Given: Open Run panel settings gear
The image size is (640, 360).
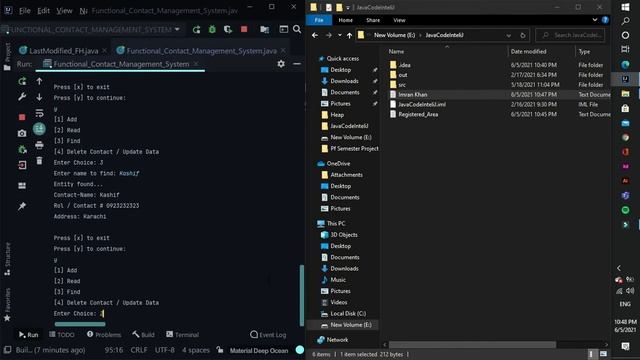Looking at the screenshot, I should point(281,64).
